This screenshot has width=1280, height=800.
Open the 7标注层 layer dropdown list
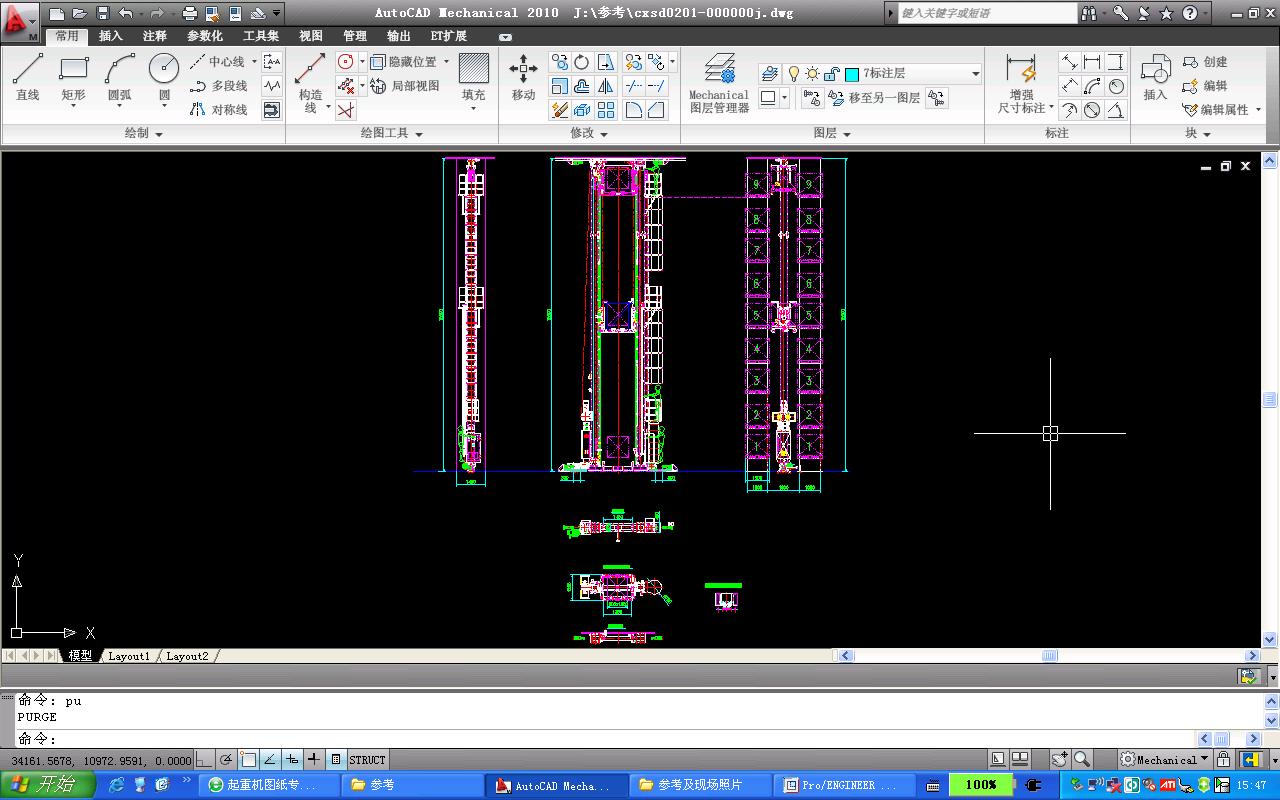pos(976,74)
